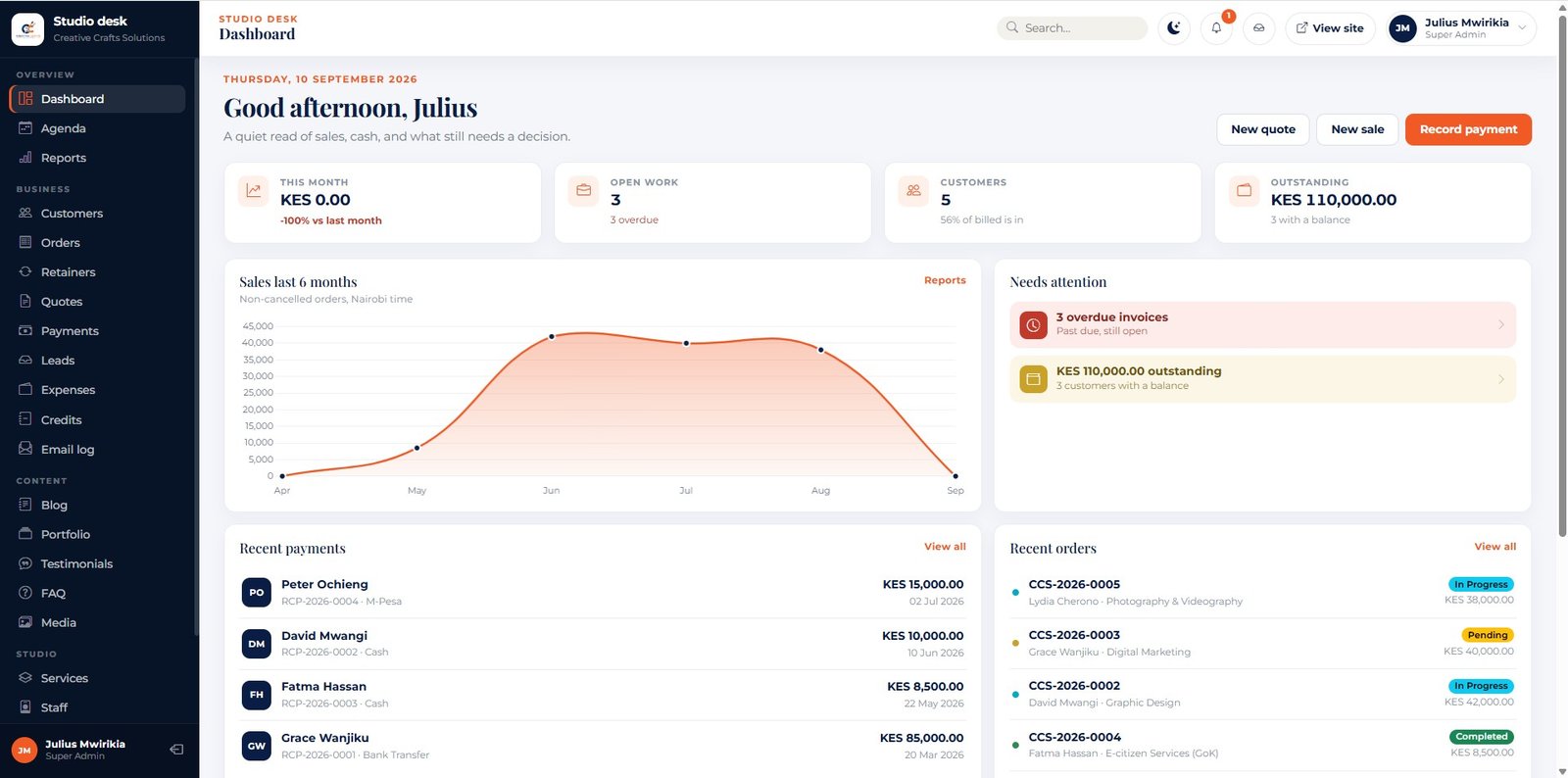Screen dimensions: 1568x778
Task: Open Blog in the sidebar
Action: (97, 506)
